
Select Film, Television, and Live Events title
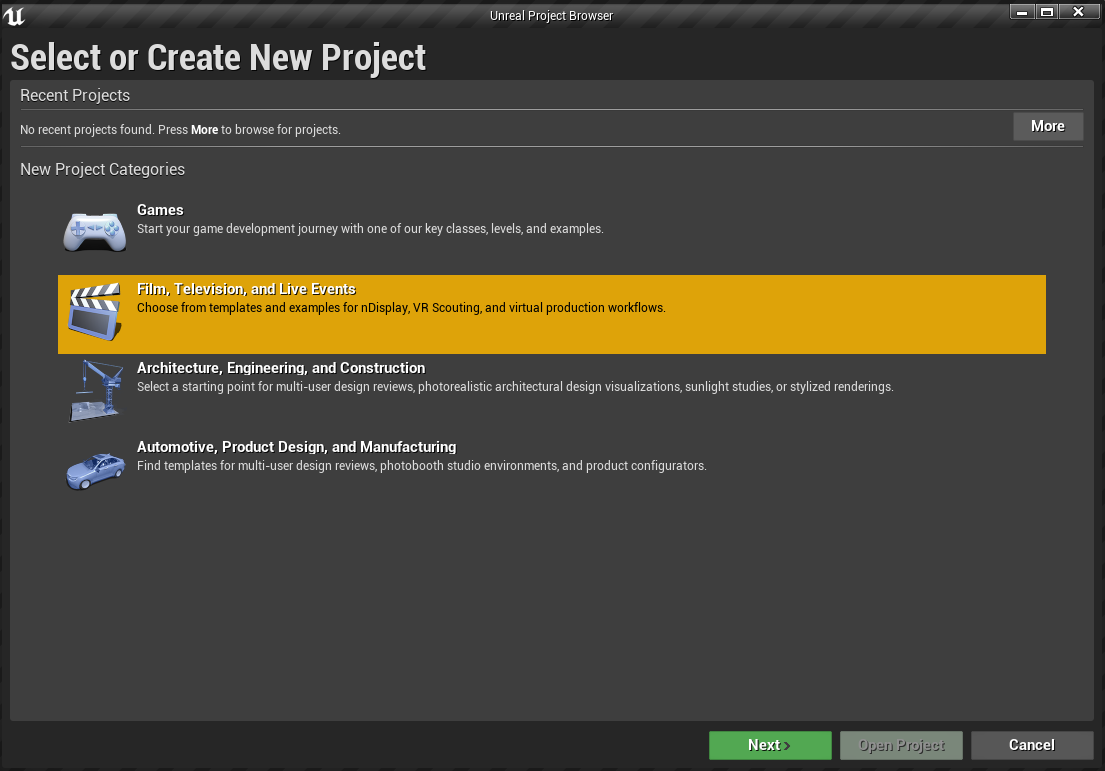[246, 289]
